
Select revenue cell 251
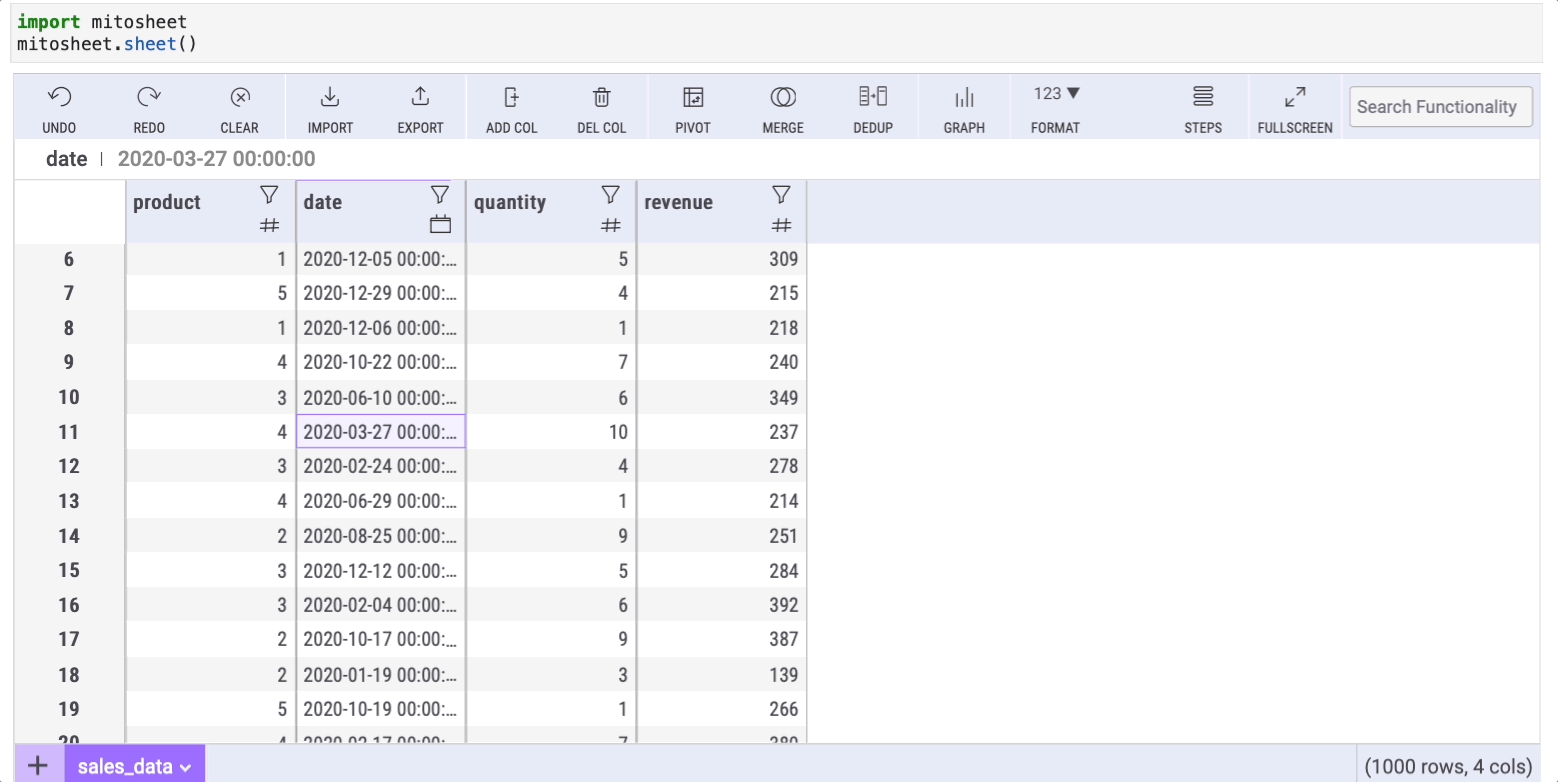pos(721,535)
